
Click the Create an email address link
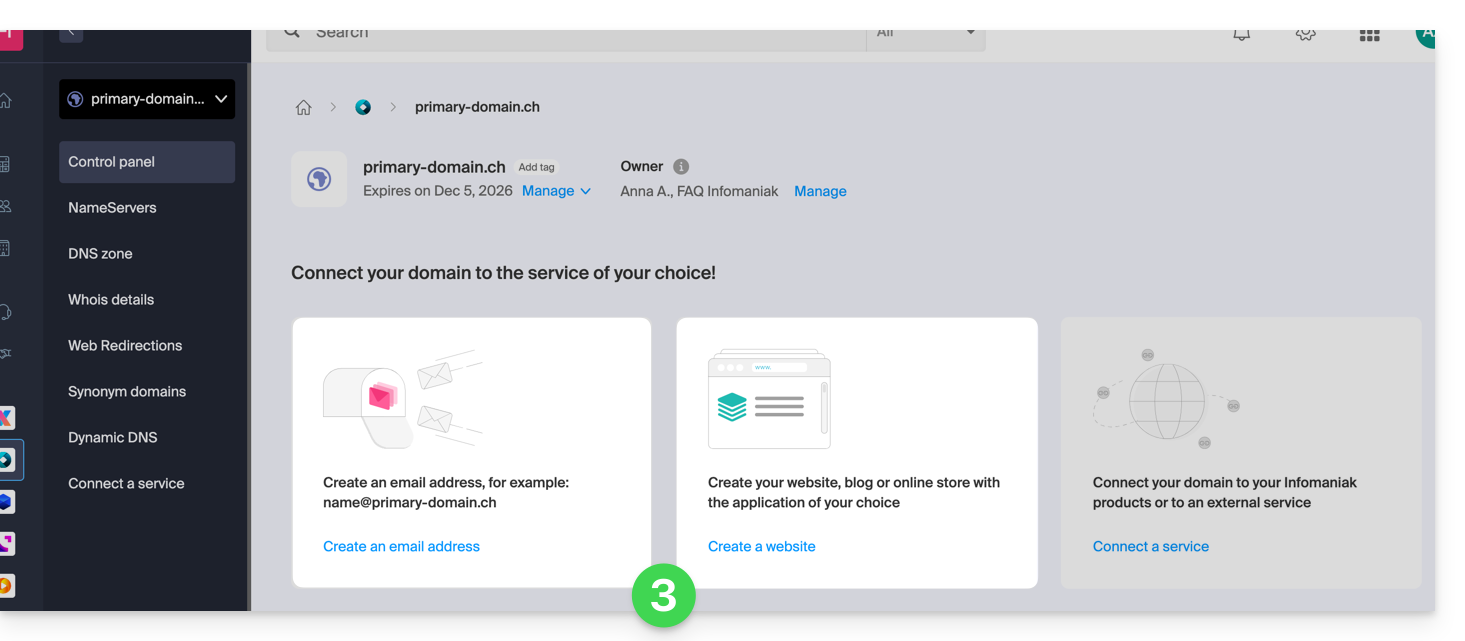coord(401,546)
